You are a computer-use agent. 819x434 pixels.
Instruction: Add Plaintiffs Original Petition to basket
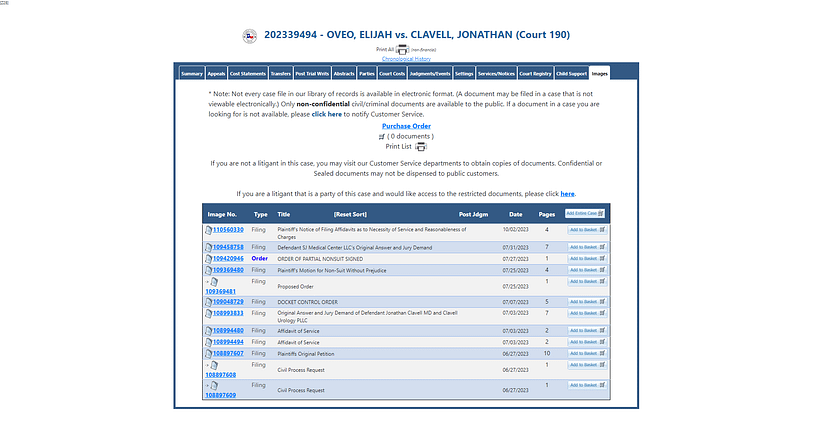(x=587, y=354)
